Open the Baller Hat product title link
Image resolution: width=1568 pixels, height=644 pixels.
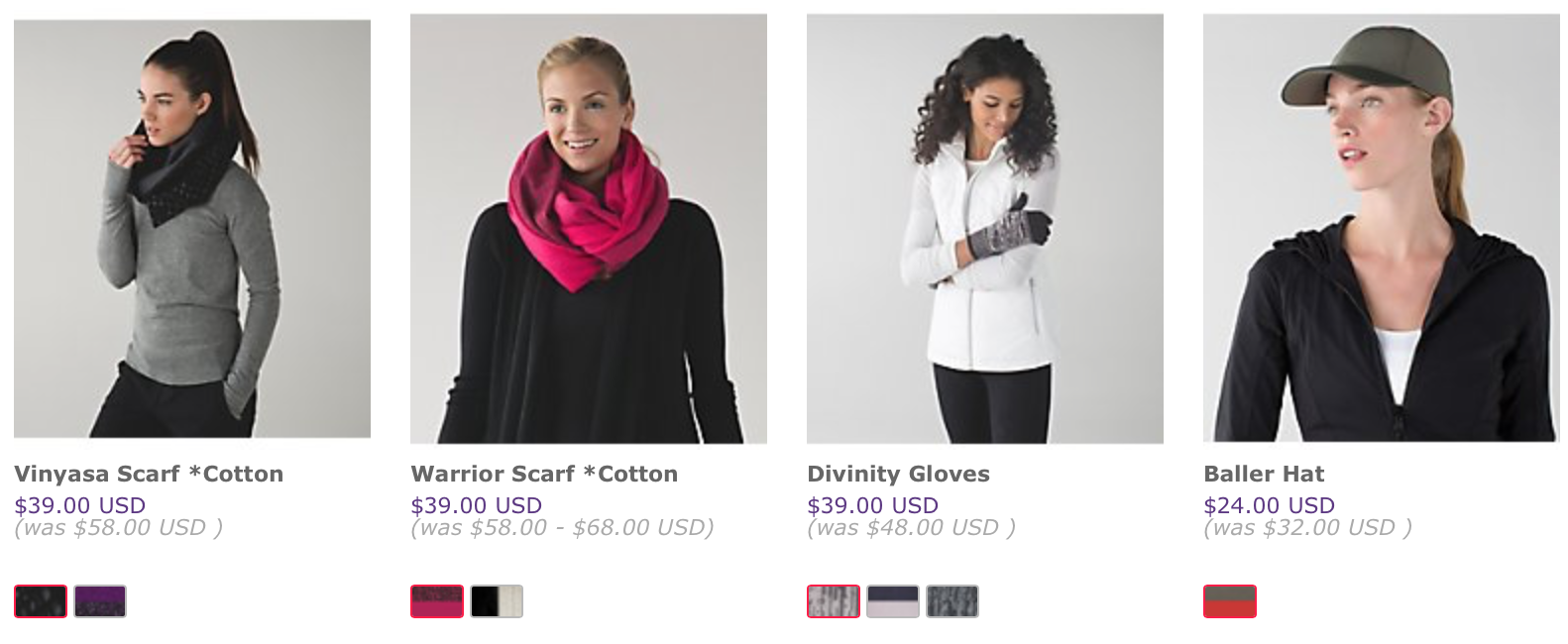(1264, 474)
